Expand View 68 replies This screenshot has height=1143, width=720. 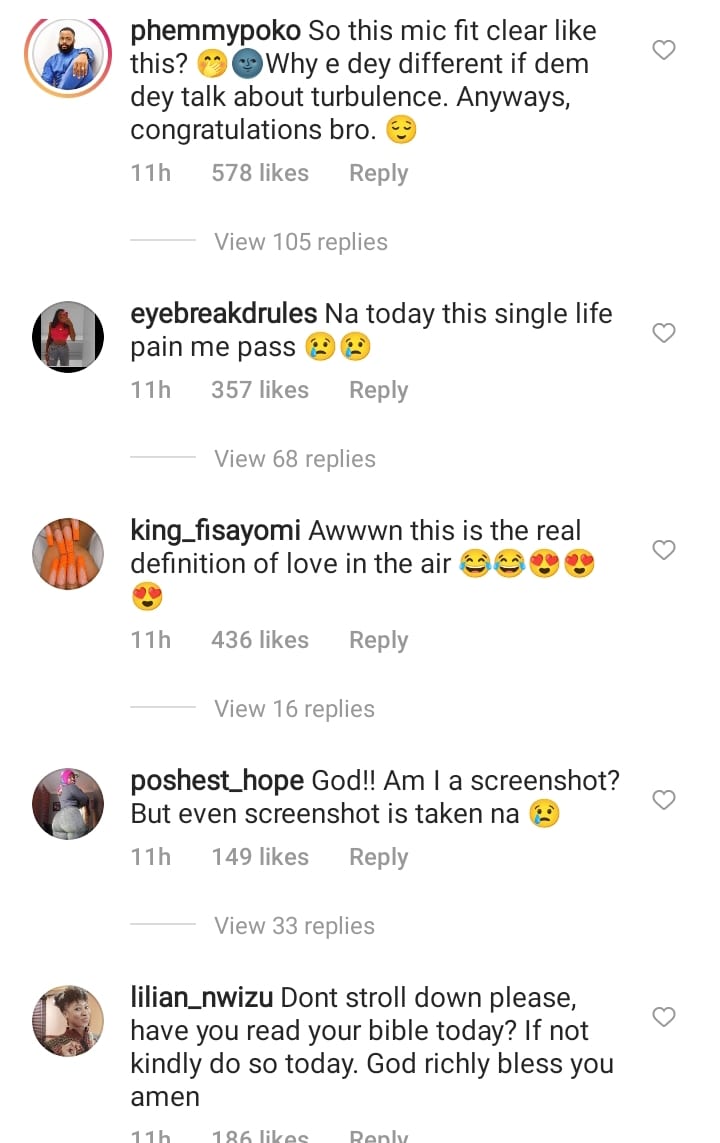(x=294, y=459)
